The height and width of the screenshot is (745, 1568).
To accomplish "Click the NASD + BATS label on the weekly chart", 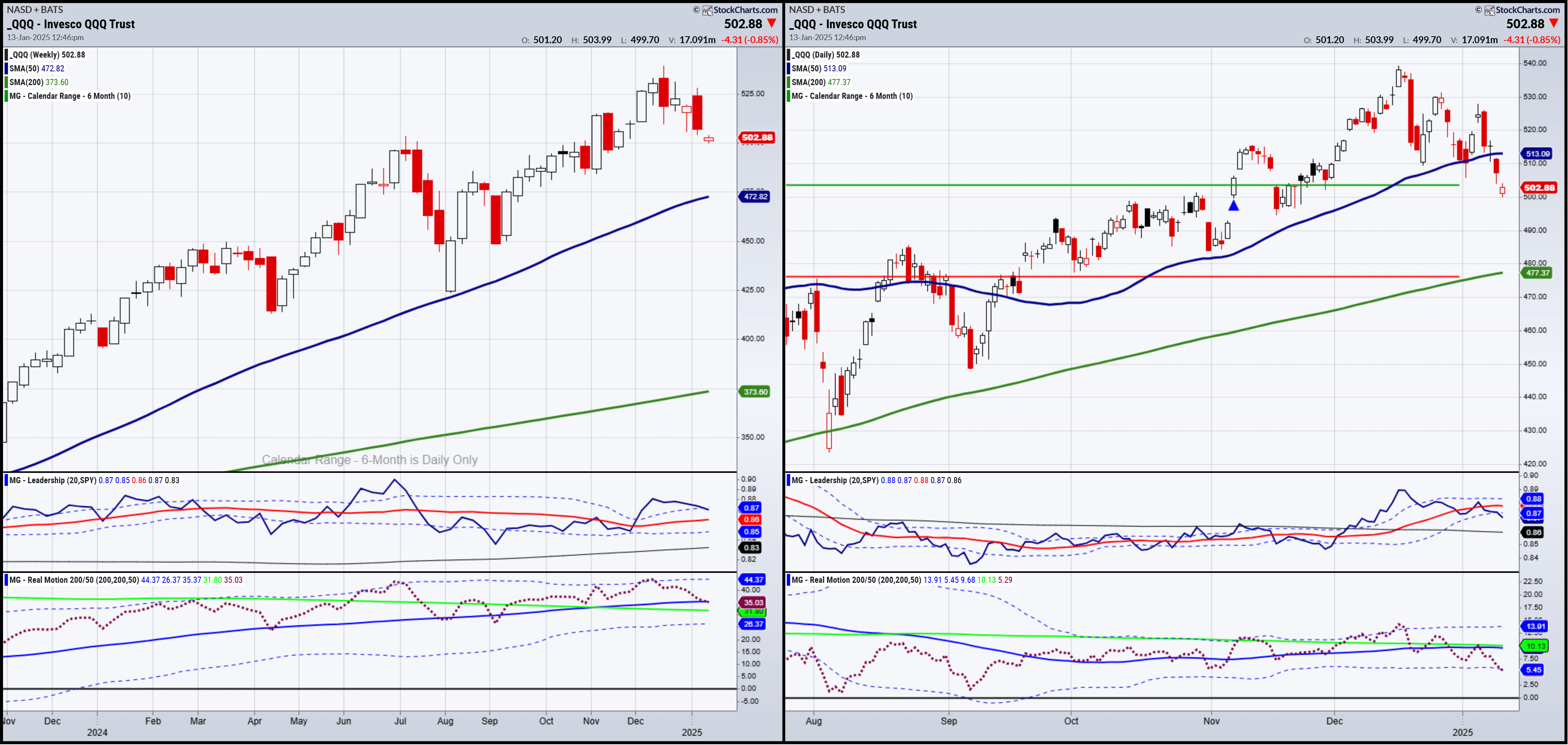I will (35, 10).
